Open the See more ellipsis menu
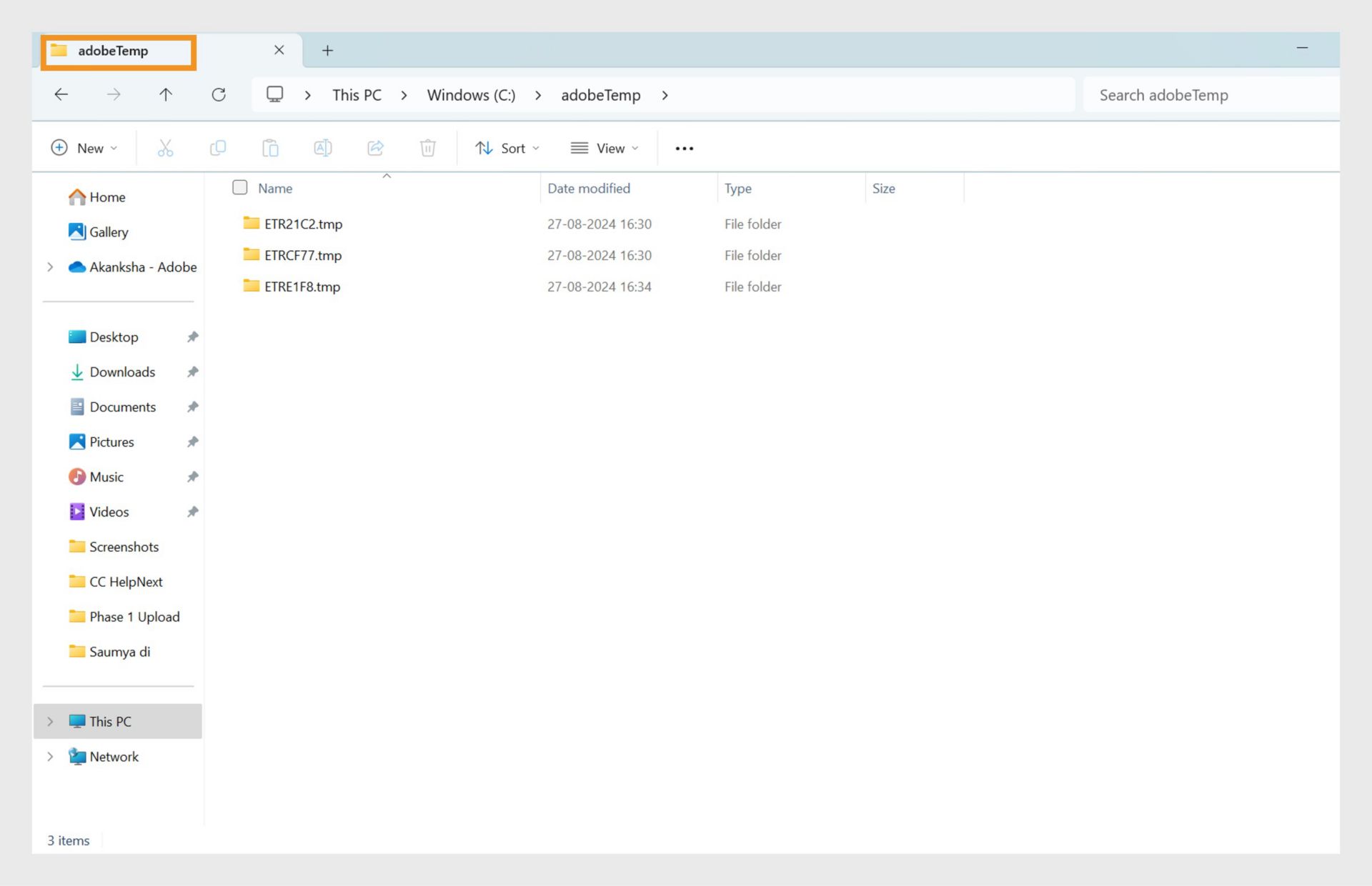 click(x=683, y=148)
